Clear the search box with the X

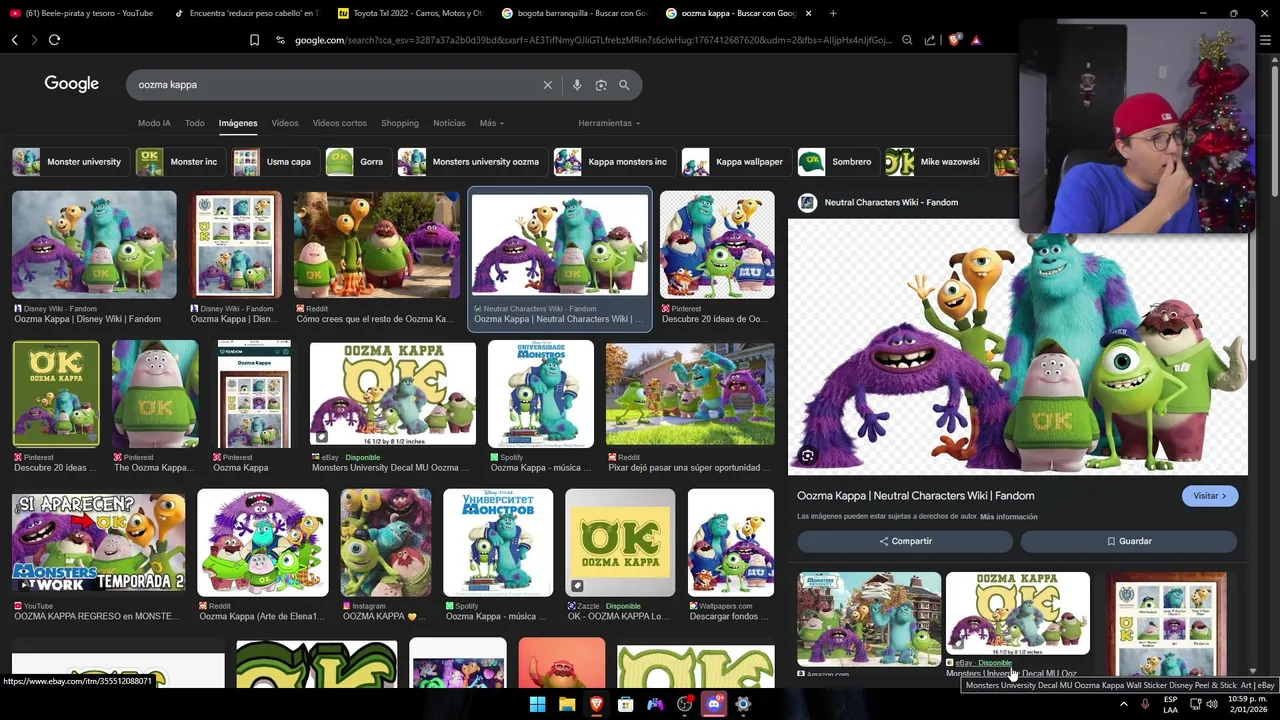point(548,85)
